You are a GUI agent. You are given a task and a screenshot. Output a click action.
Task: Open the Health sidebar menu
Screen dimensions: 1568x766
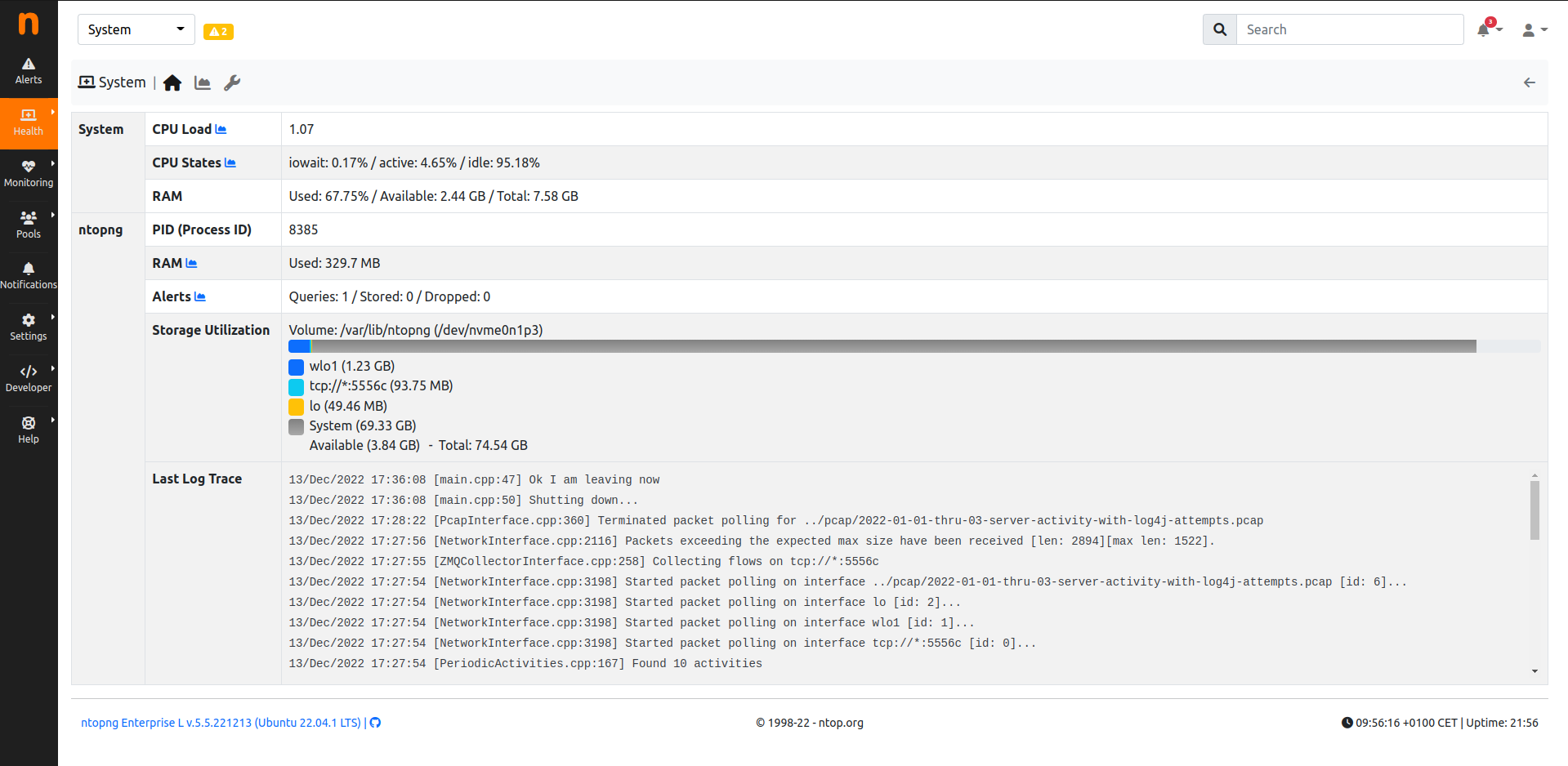[29, 123]
